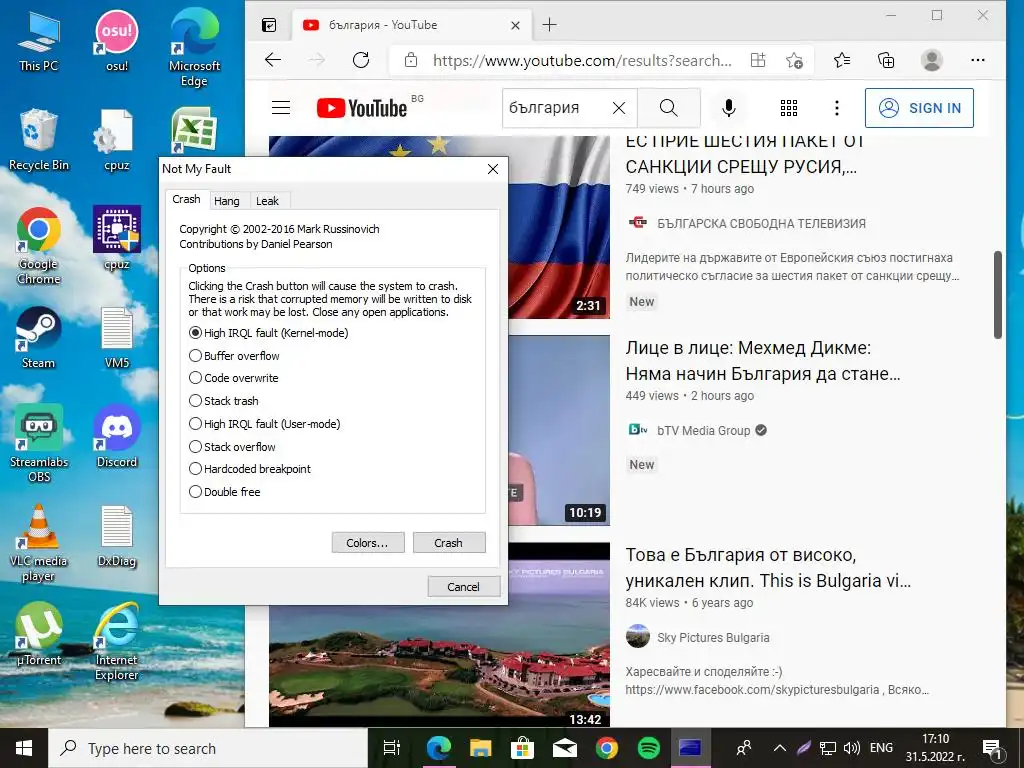The image size is (1024, 768).
Task: Open Edge Settings and more menu
Action: 978,60
